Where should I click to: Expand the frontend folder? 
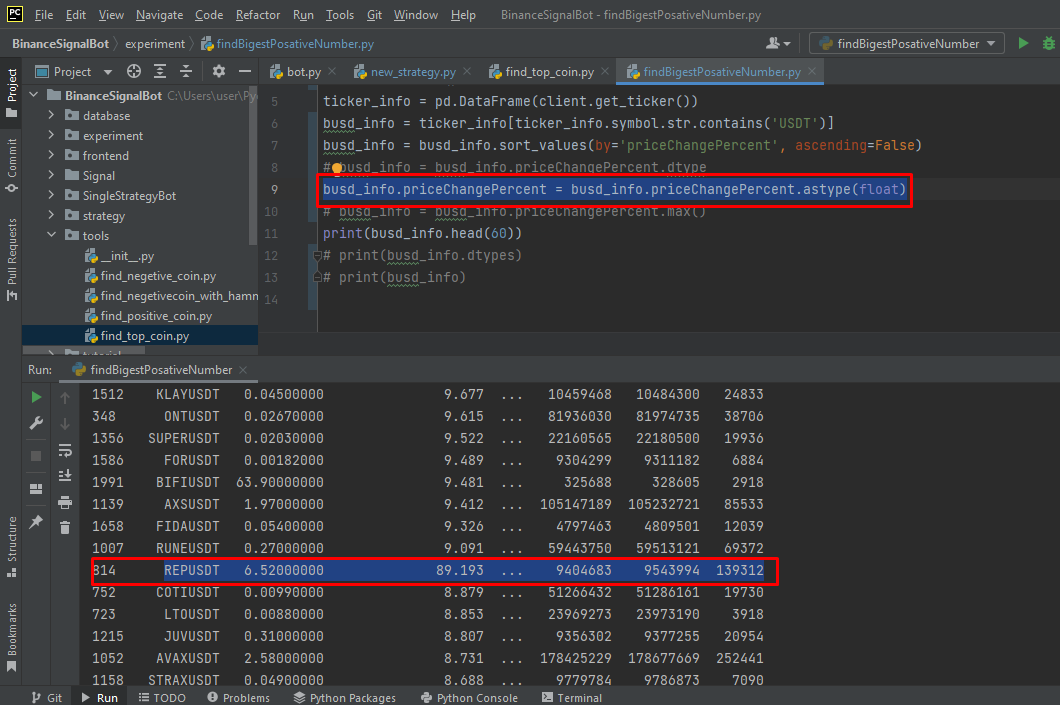pos(51,155)
